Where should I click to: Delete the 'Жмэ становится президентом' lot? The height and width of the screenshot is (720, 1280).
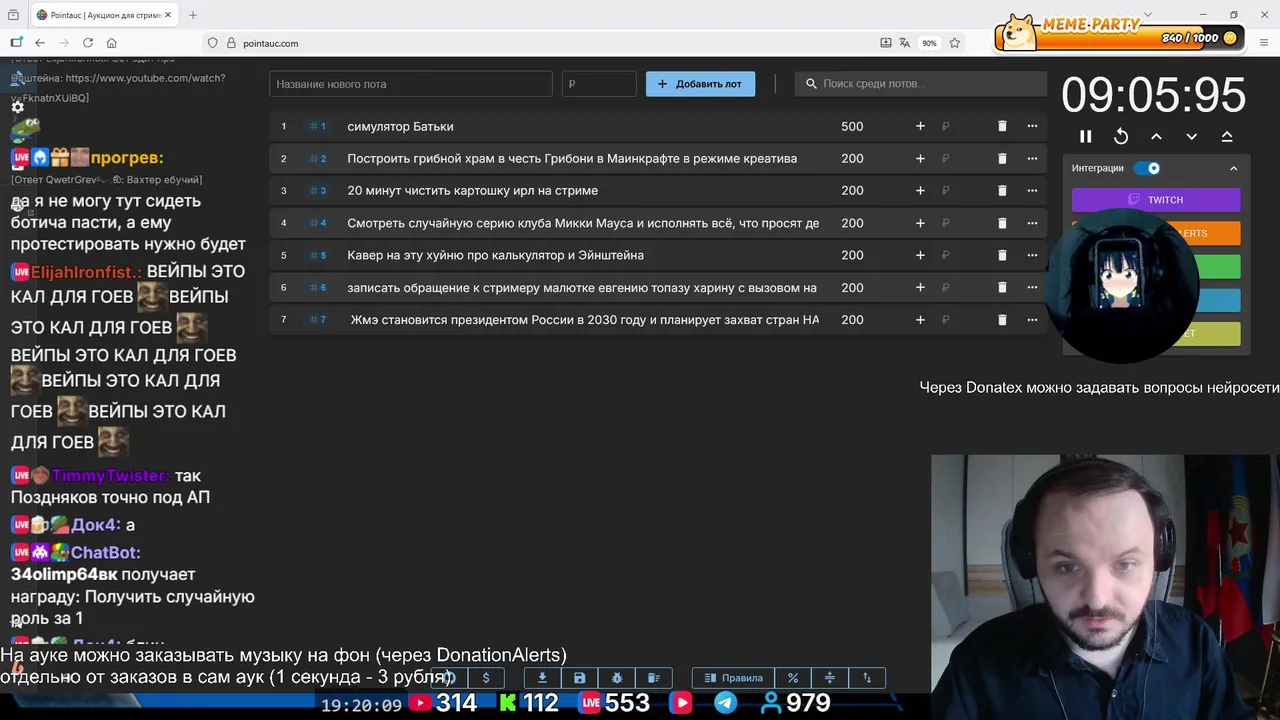(1002, 320)
